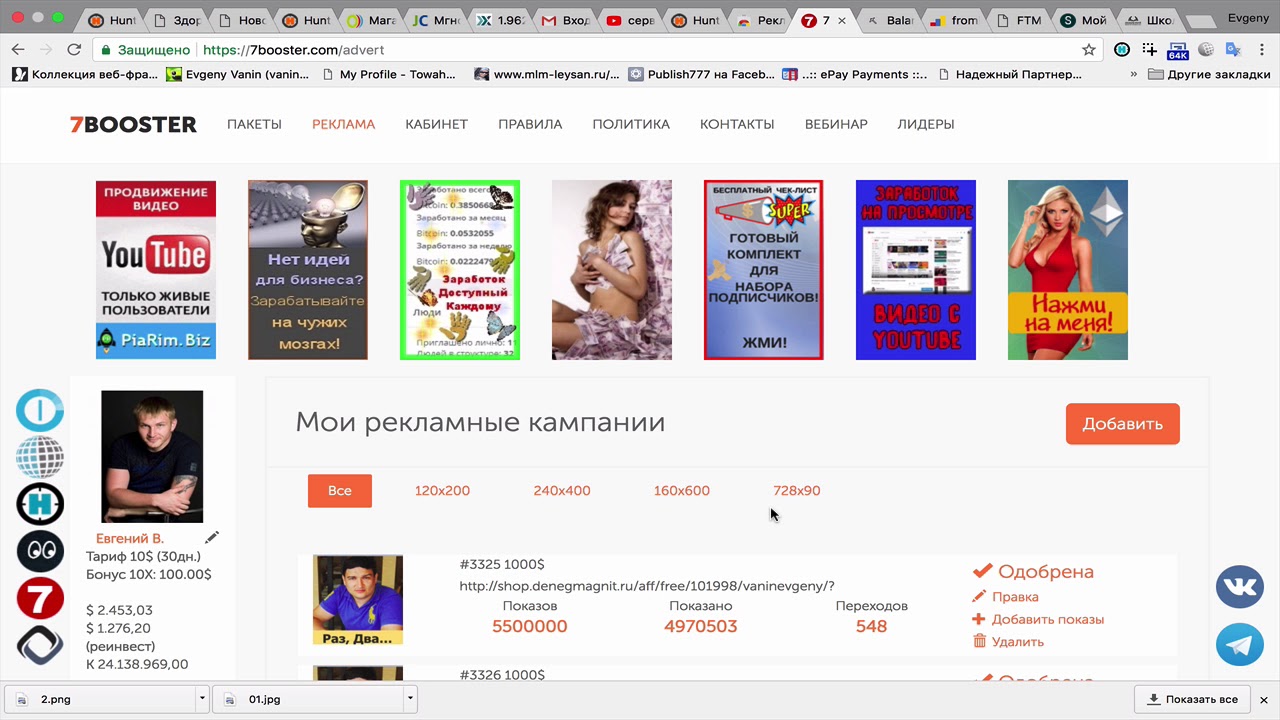1280x720 pixels.
Task: Expand hidden bookmarks with the » chevron
Action: 1134,74
